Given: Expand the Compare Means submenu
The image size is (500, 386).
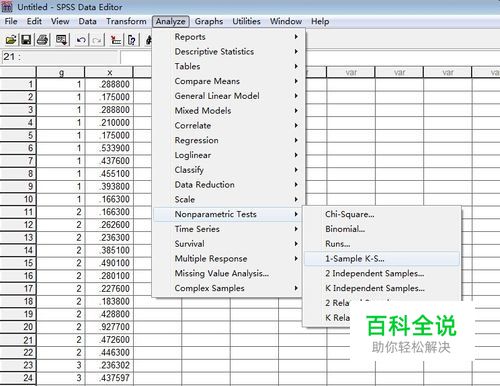Looking at the screenshot, I should [x=228, y=81].
